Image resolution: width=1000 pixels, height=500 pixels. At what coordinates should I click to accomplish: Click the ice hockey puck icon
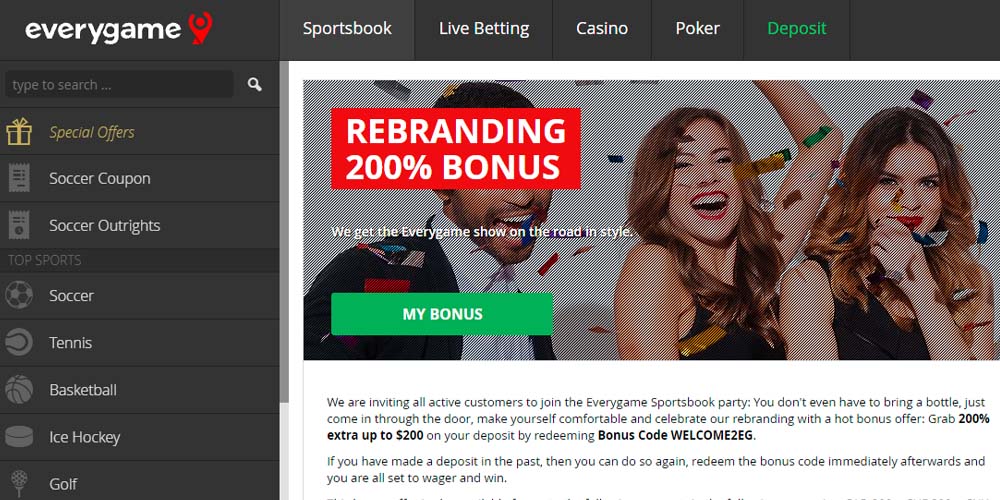click(19, 437)
